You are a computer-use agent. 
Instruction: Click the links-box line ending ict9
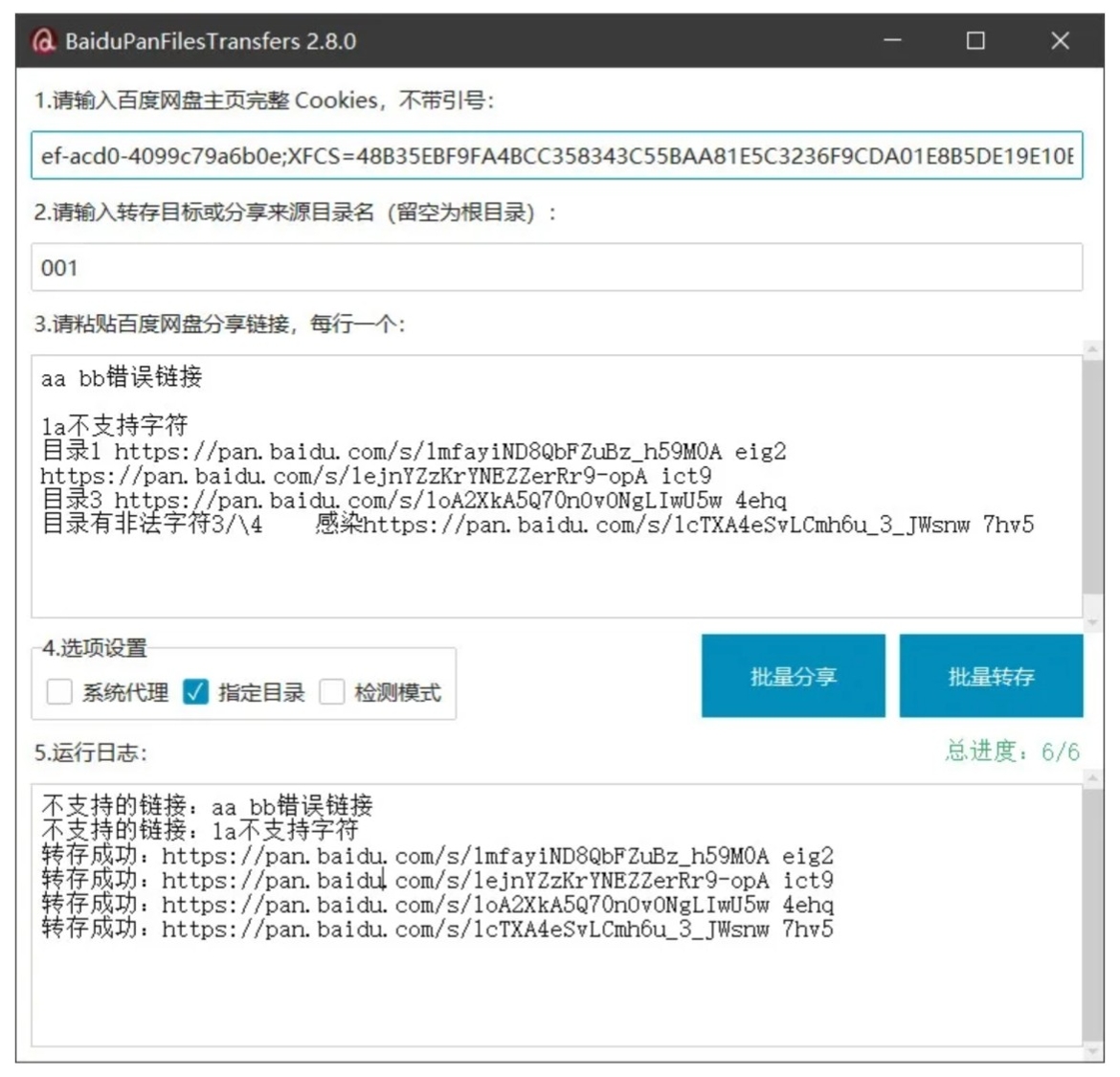375,476
